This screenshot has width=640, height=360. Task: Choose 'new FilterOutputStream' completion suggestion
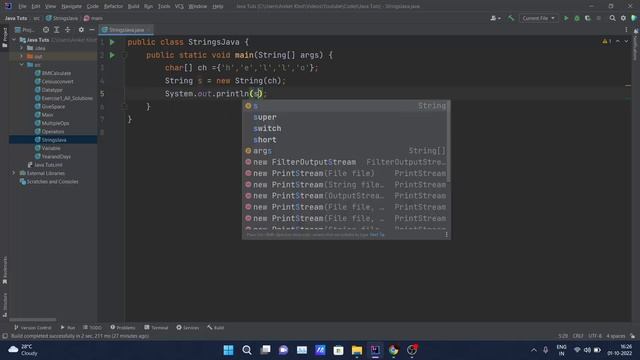[345, 162]
